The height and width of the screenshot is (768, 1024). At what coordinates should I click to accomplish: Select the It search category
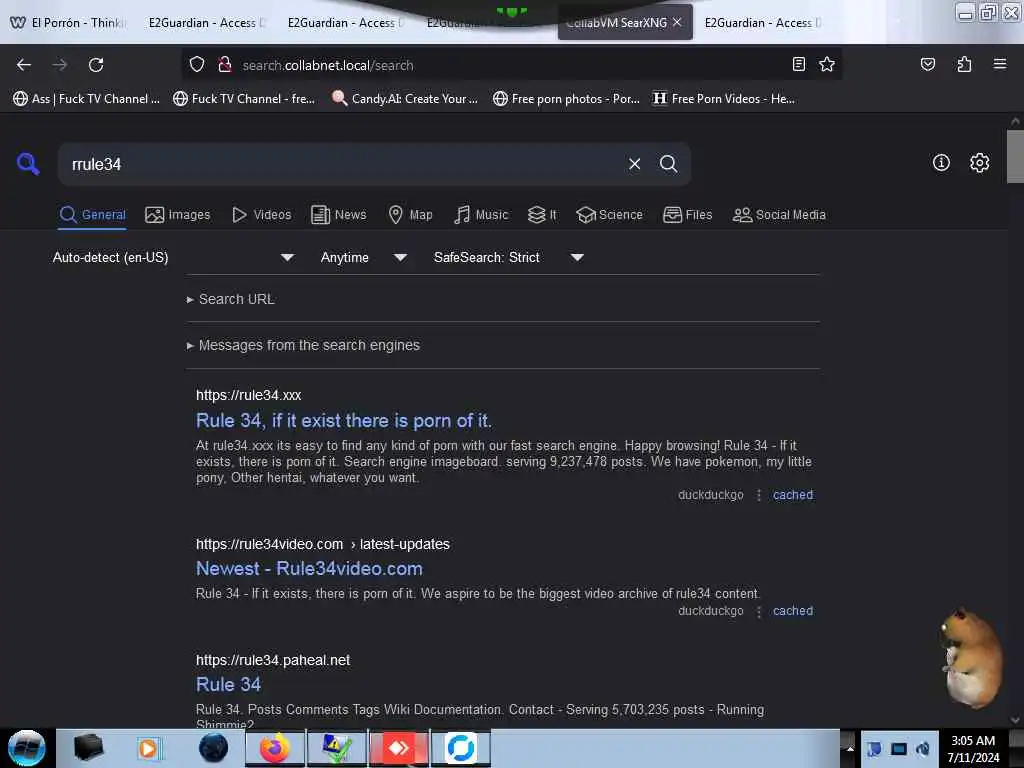(542, 215)
